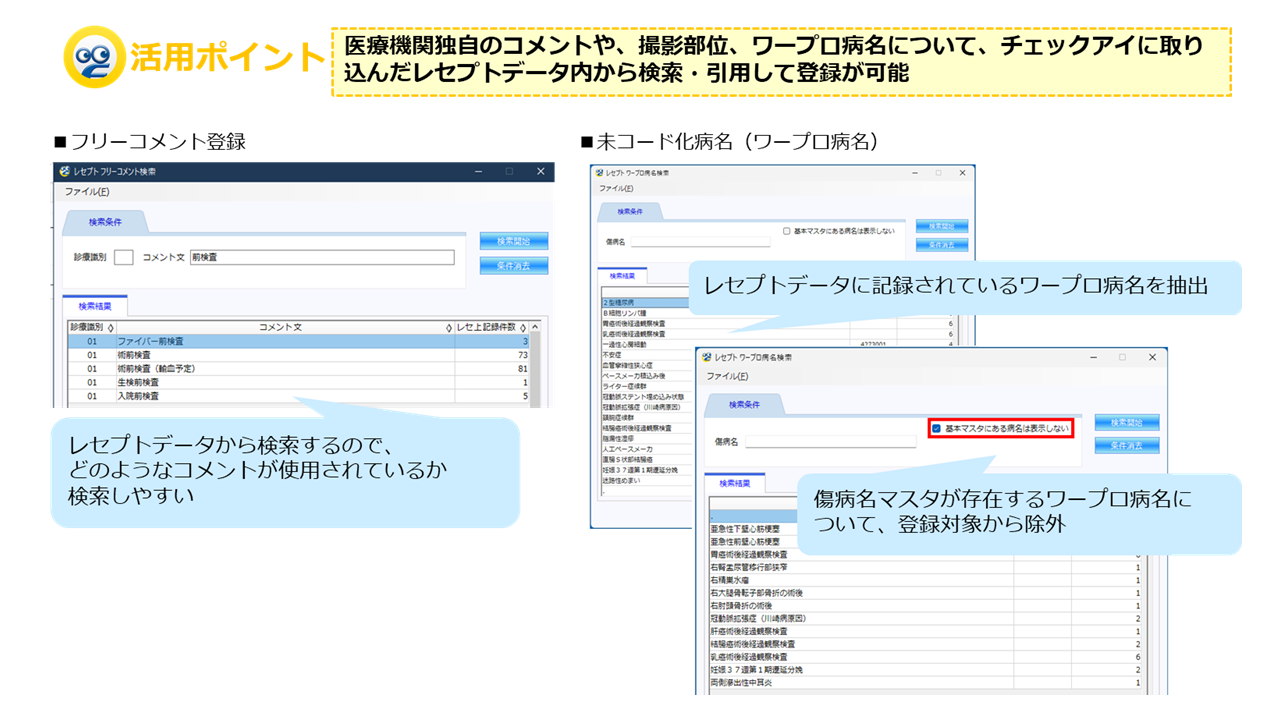This screenshot has height=720, width=1280.
Task: Check 基本マスタ checkbox in back ワープロ病名 window
Action: 787,231
